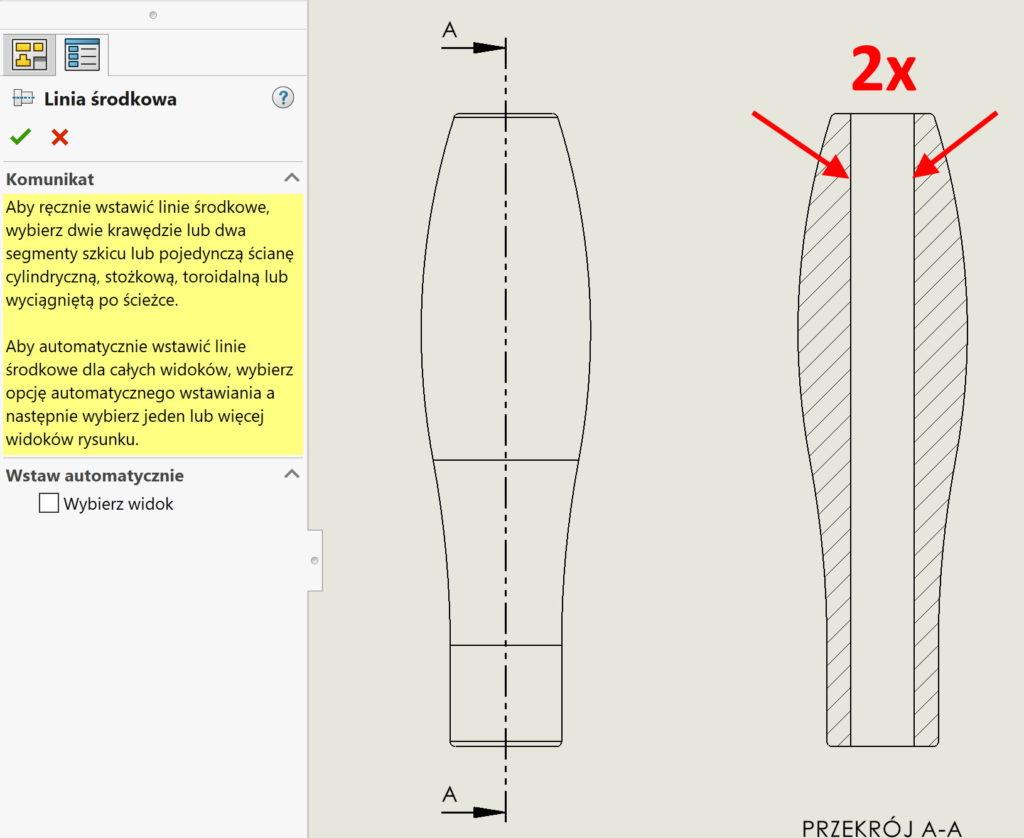
Task: Click the panel edge flyout handle
Action: click(316, 562)
